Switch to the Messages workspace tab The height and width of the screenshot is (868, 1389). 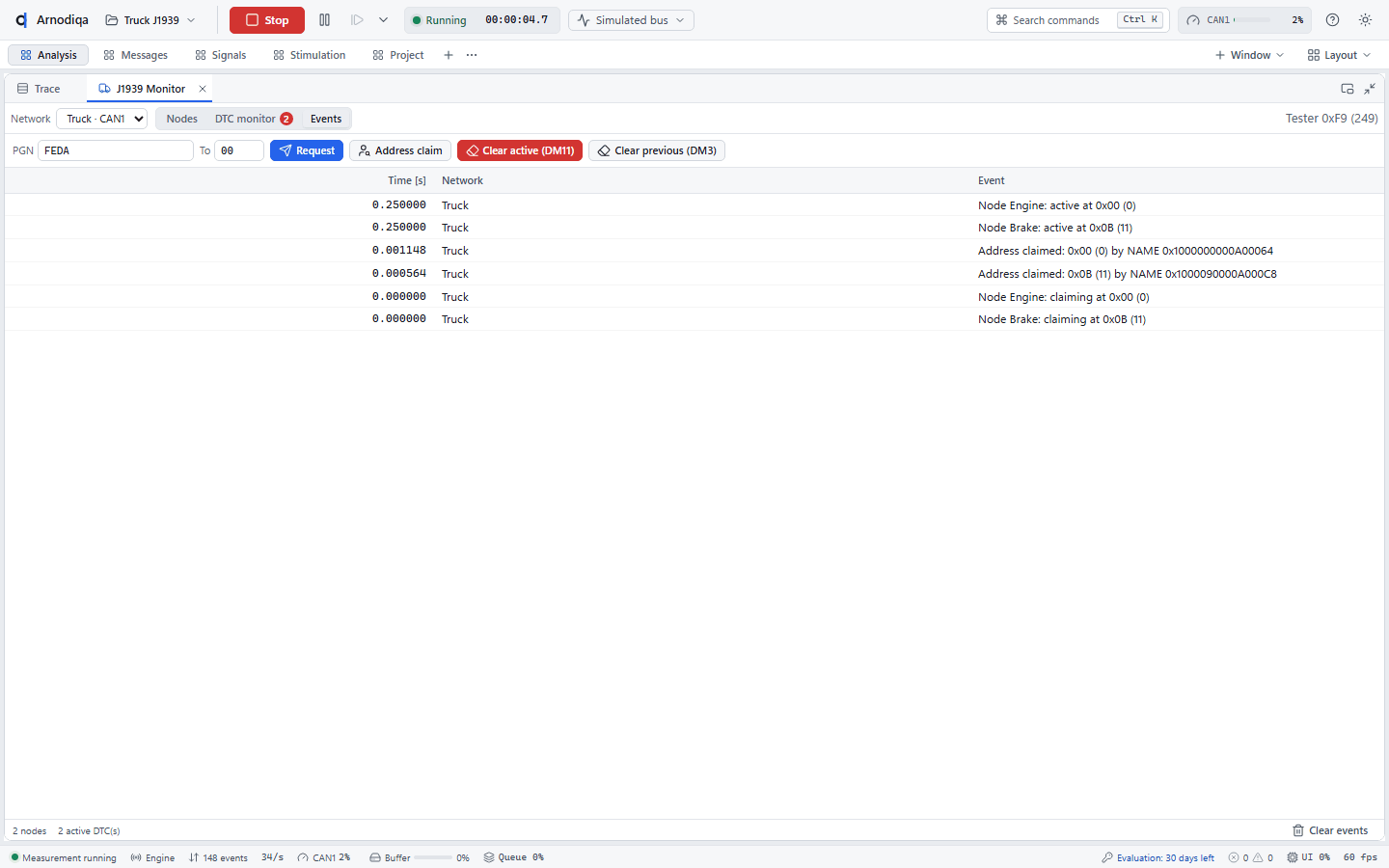click(135, 55)
